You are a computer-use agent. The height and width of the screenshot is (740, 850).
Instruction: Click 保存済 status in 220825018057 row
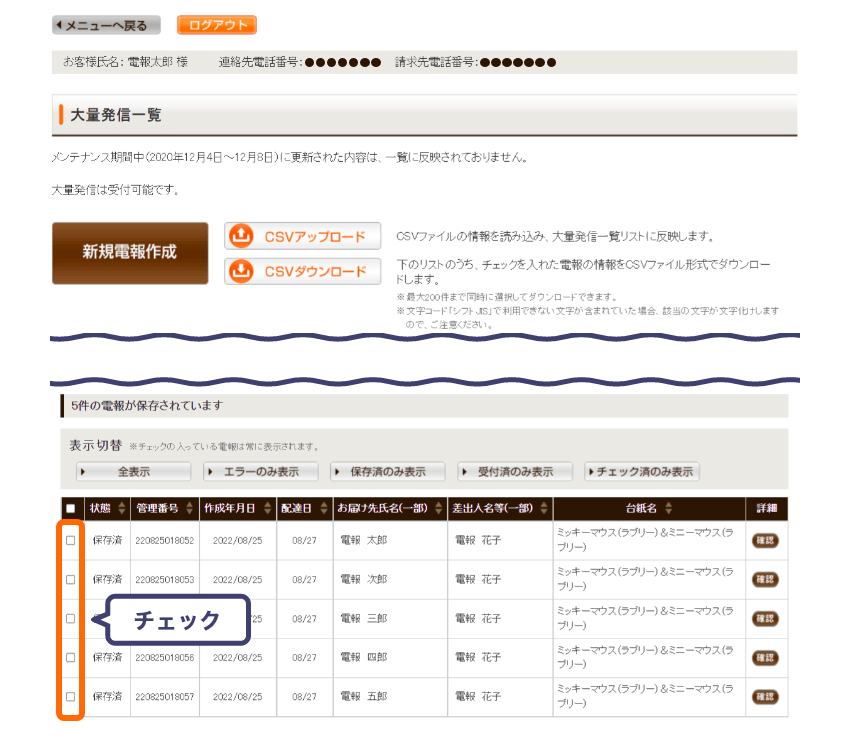[107, 697]
